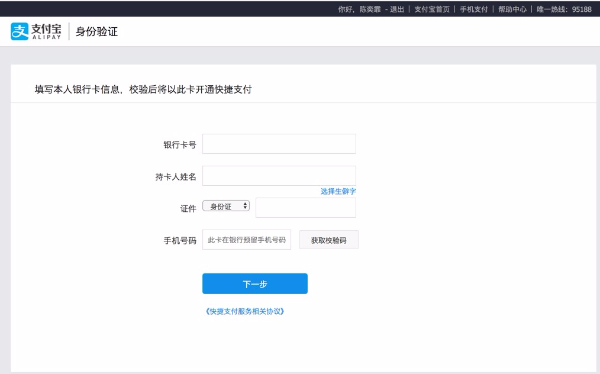
Task: Click the greeting username in top bar
Action: (x=370, y=9)
